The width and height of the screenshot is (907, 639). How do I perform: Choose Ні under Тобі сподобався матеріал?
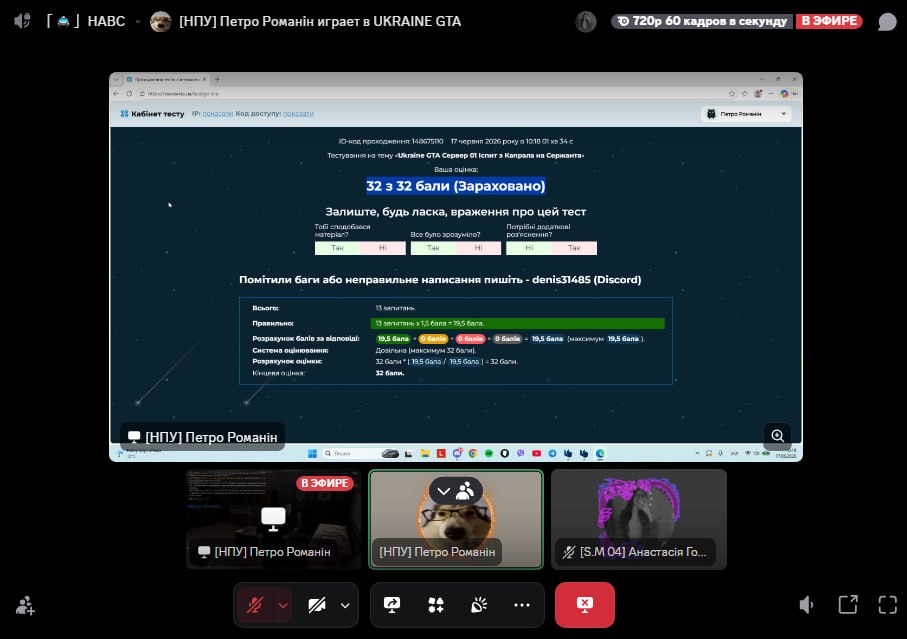click(x=382, y=248)
